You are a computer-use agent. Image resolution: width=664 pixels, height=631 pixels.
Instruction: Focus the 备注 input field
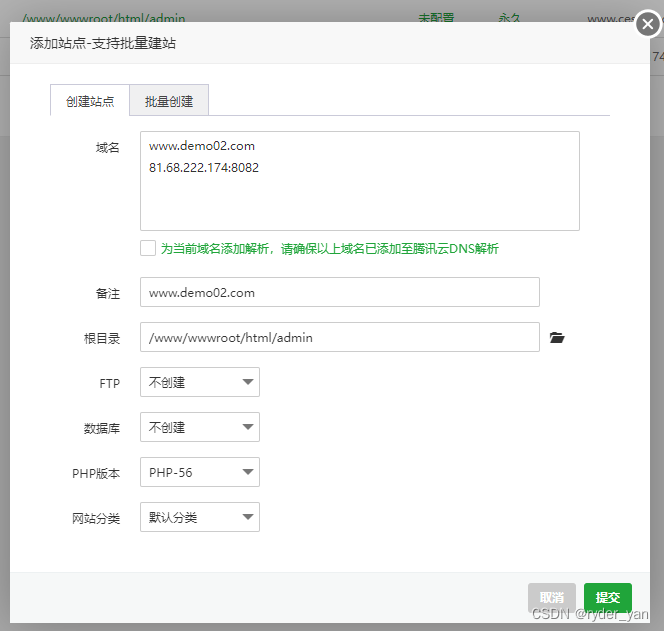340,292
